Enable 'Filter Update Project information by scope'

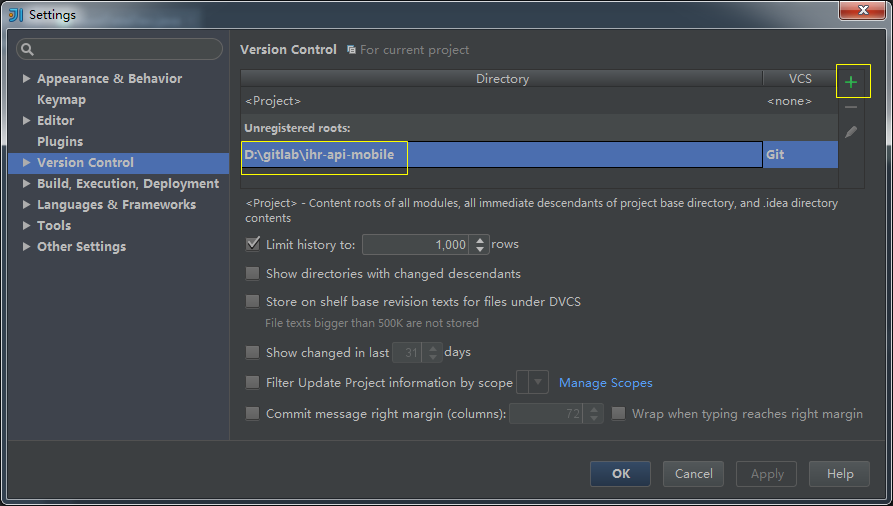[252, 382]
